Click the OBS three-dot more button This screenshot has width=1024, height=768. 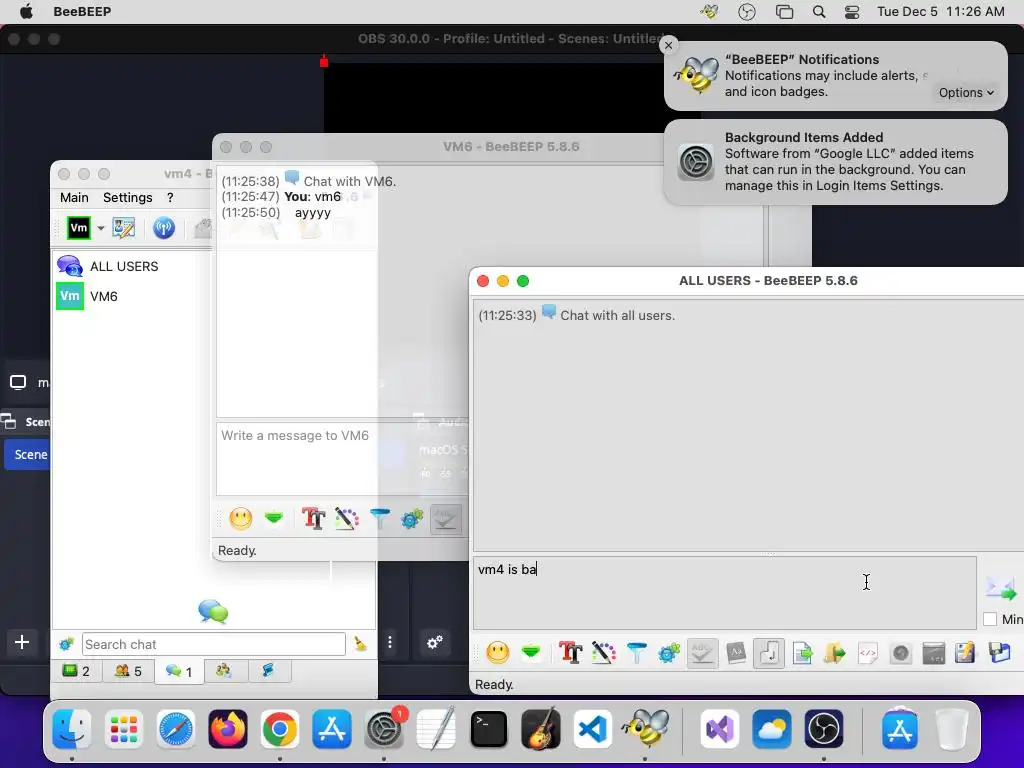(390, 642)
